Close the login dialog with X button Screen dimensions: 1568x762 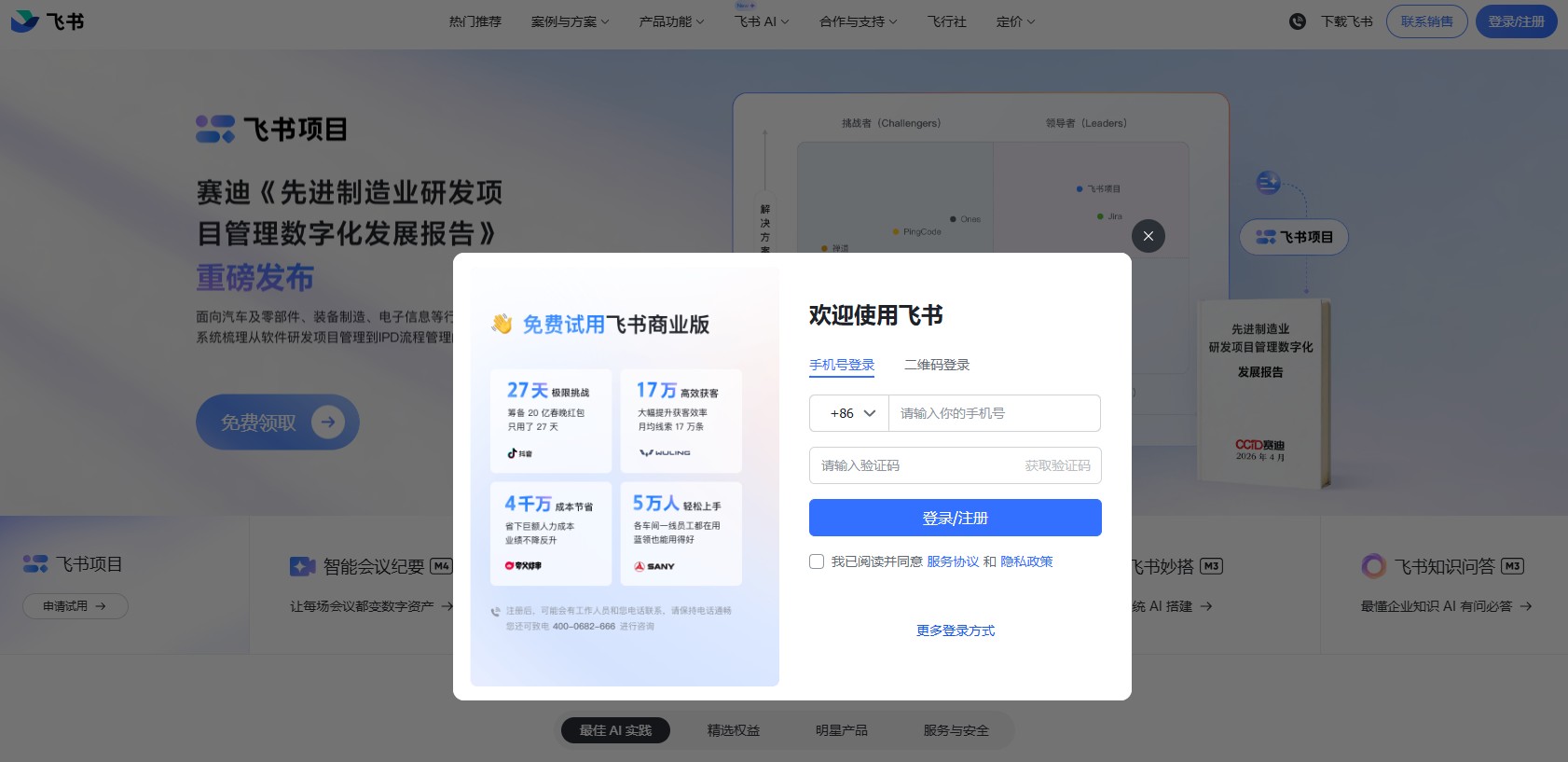(x=1148, y=236)
